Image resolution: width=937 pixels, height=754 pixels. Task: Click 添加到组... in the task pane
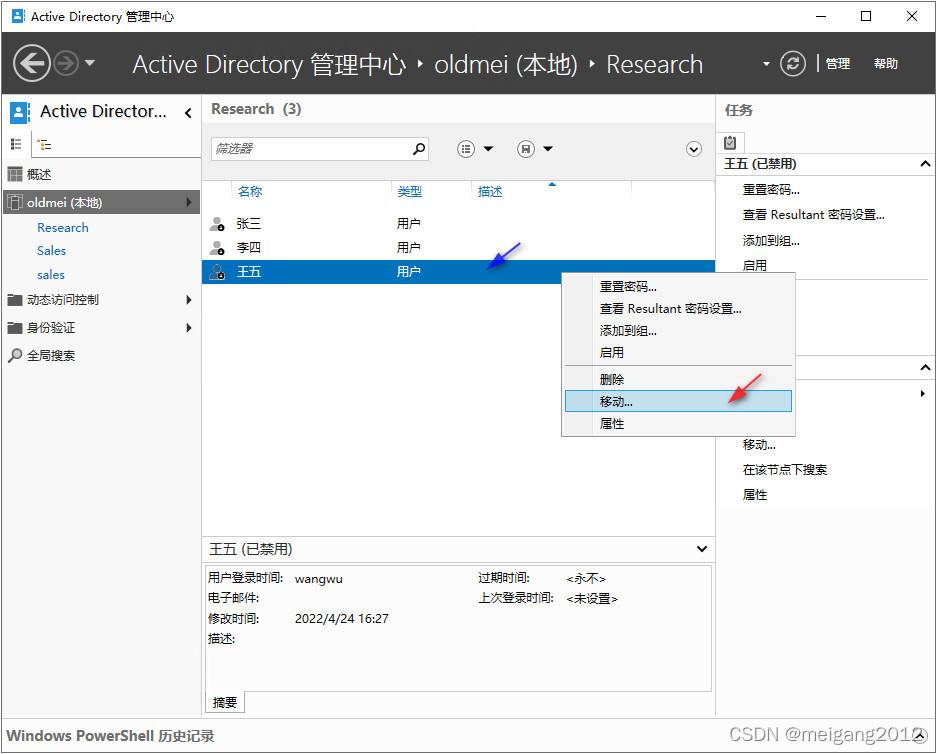coord(771,241)
